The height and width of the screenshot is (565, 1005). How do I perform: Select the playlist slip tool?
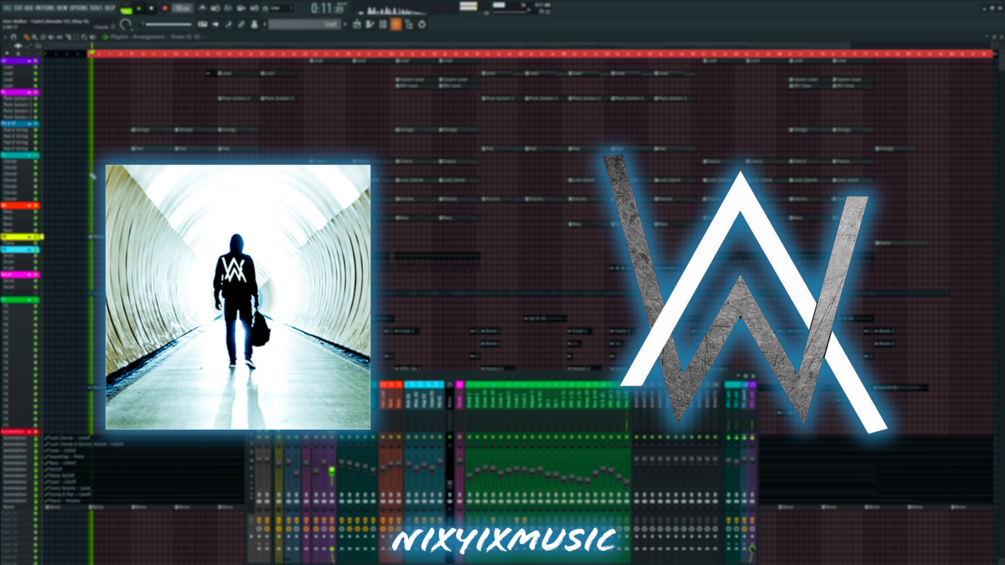[x=59, y=37]
